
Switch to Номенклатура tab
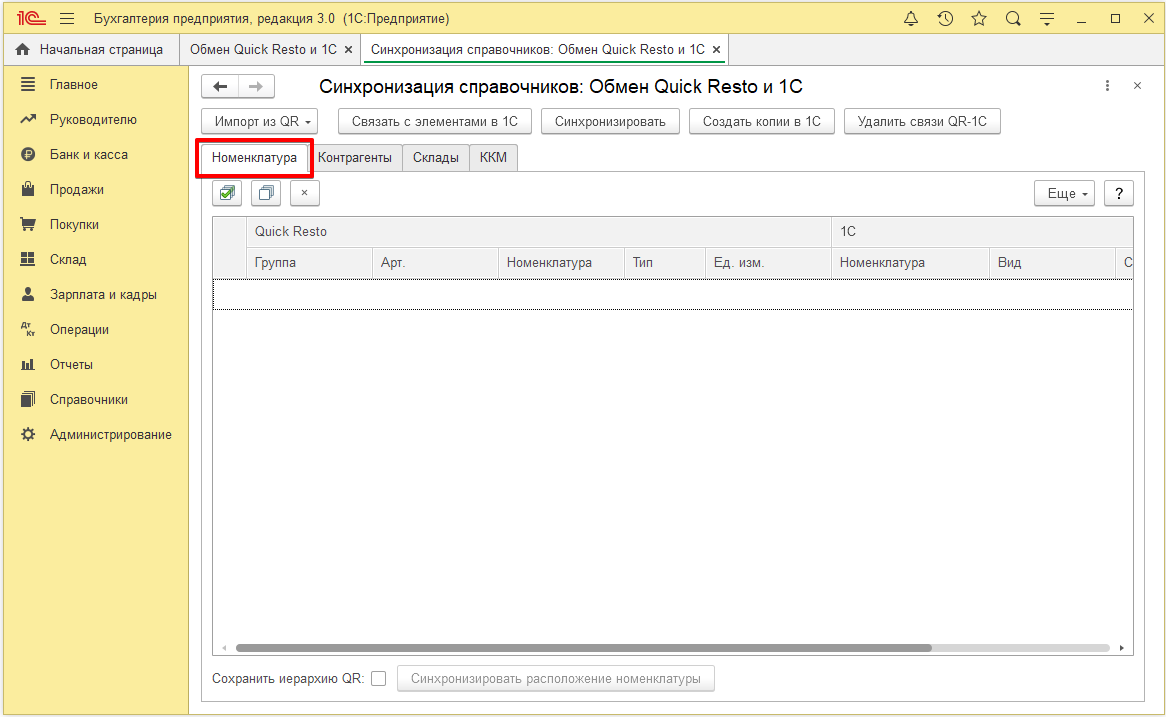254,158
